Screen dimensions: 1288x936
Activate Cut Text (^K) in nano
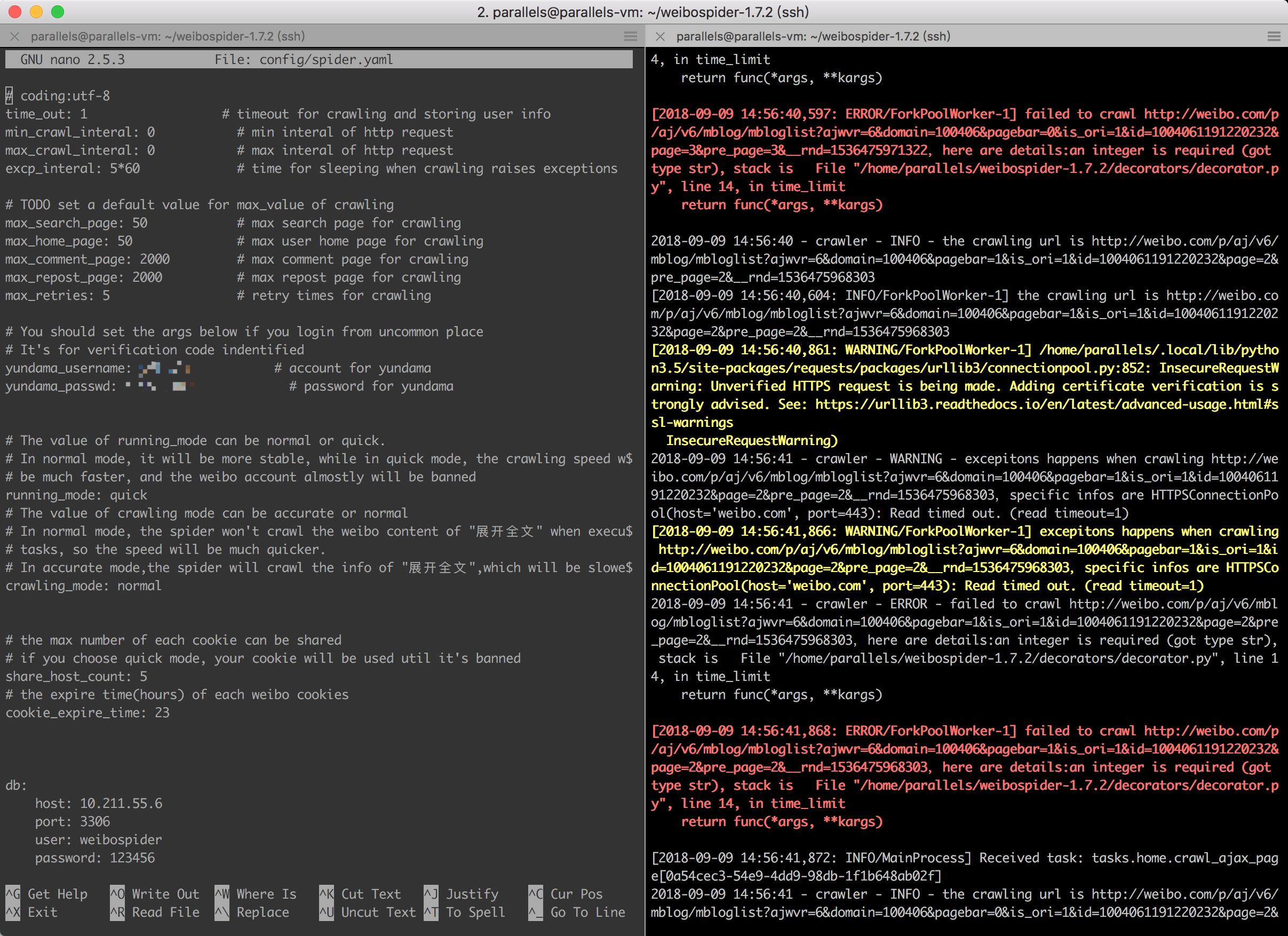[362, 893]
